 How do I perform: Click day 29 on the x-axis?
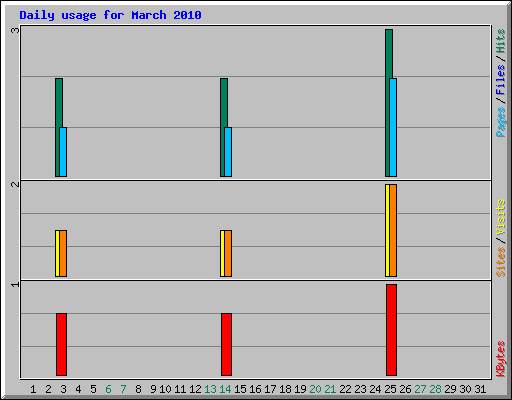(450, 389)
